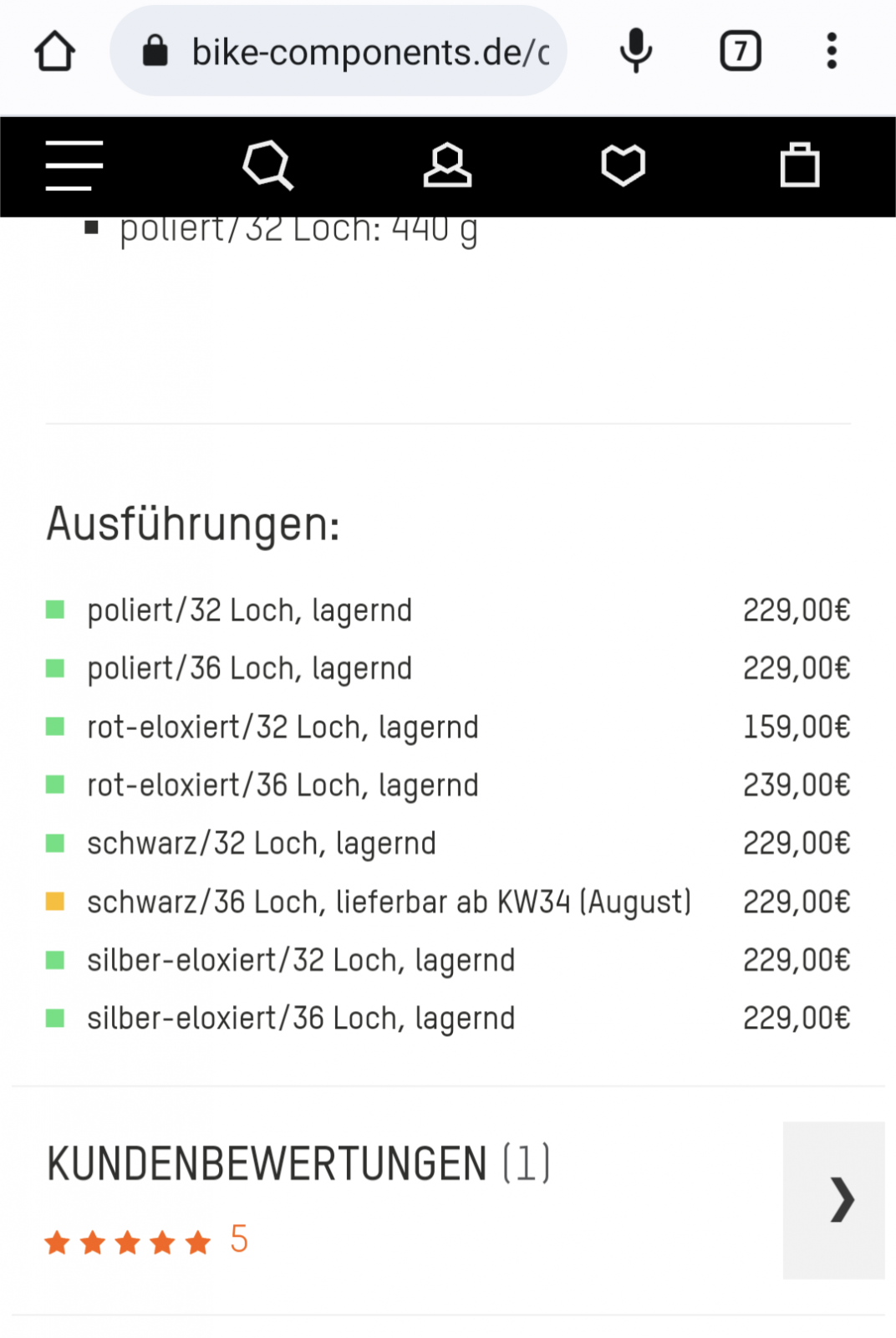Select rot-eloxiert/32 Loch variant
The height and width of the screenshot is (1338, 896).
click(x=283, y=728)
